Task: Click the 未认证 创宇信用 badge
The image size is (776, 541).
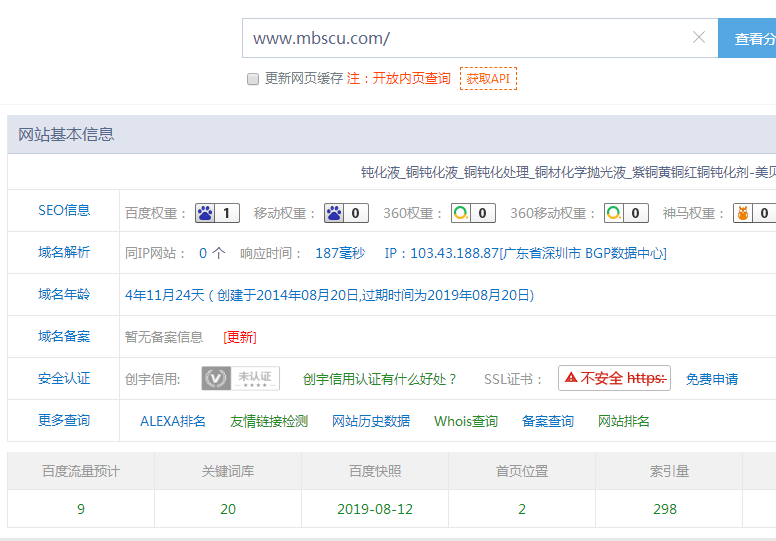Action: click(x=241, y=379)
